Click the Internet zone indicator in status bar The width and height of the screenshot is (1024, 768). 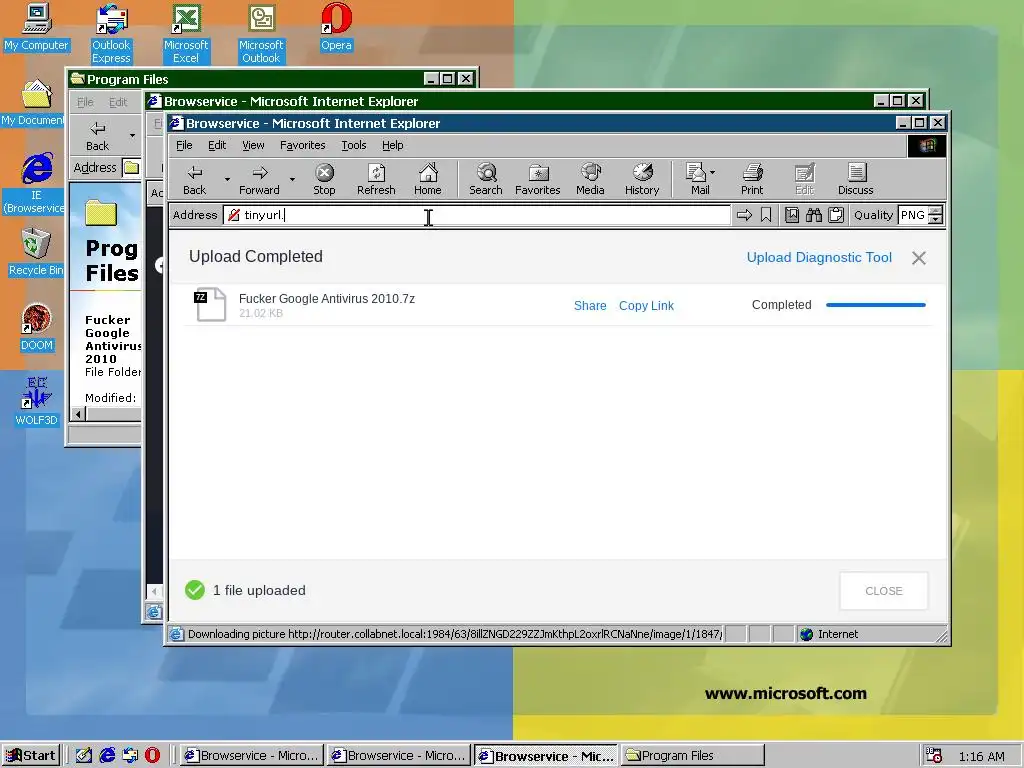coord(829,634)
